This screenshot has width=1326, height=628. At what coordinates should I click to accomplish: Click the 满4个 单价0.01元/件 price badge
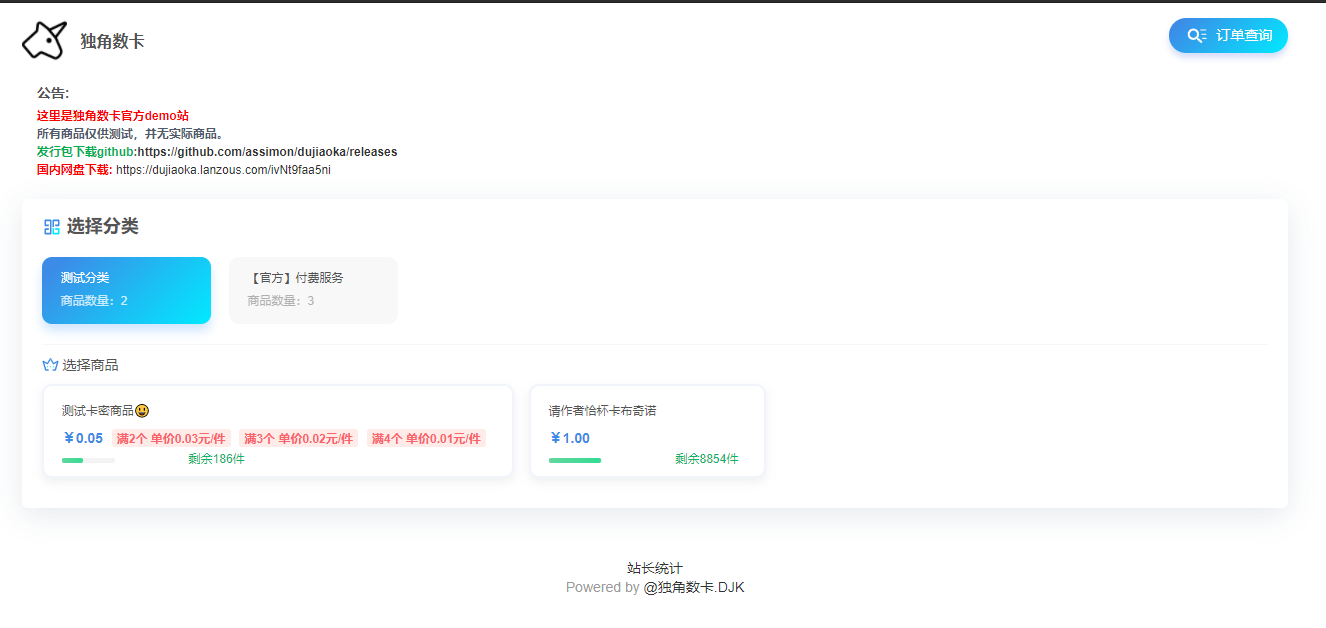427,438
